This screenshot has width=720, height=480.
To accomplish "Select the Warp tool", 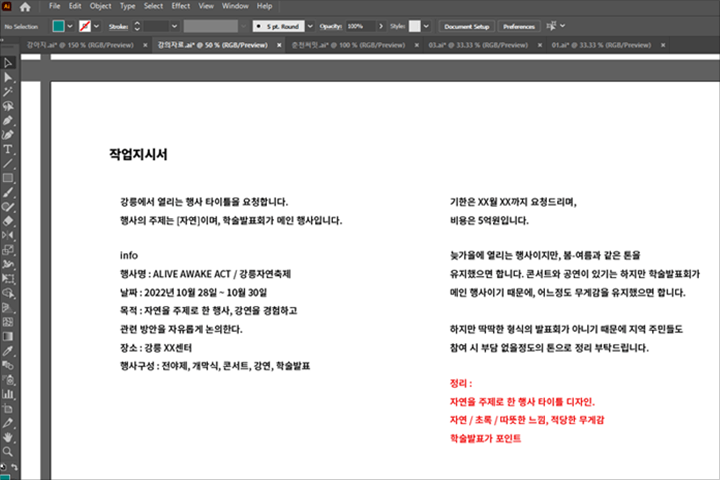I will (x=8, y=265).
